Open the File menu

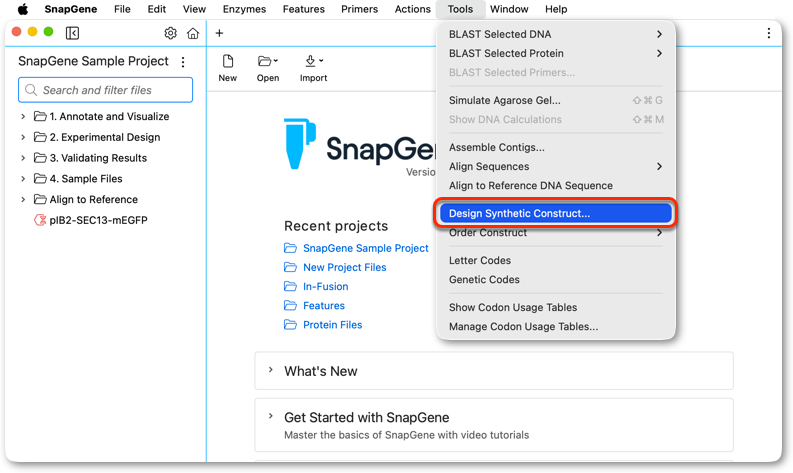[122, 9]
